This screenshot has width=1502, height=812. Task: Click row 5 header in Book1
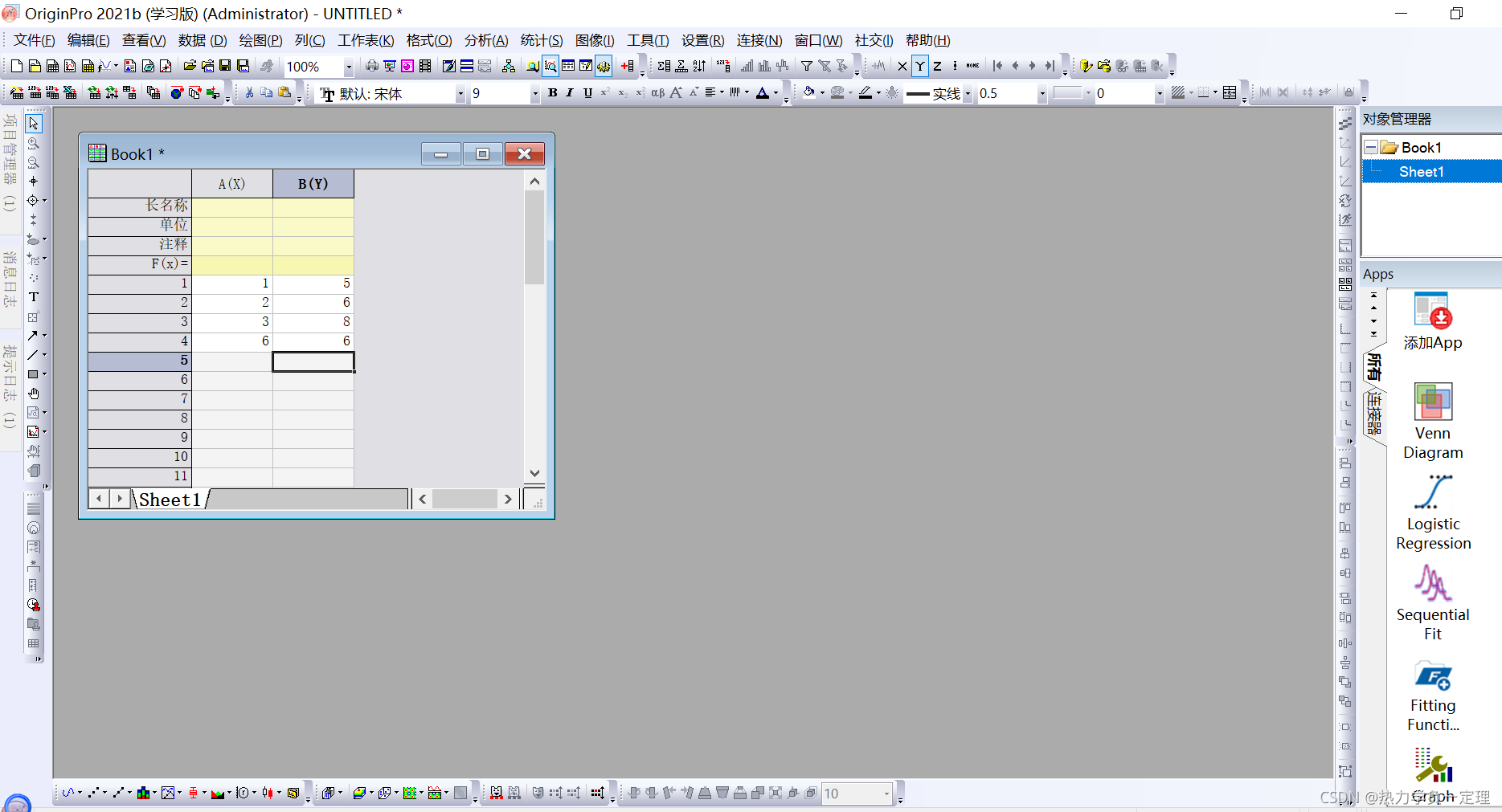(x=140, y=361)
